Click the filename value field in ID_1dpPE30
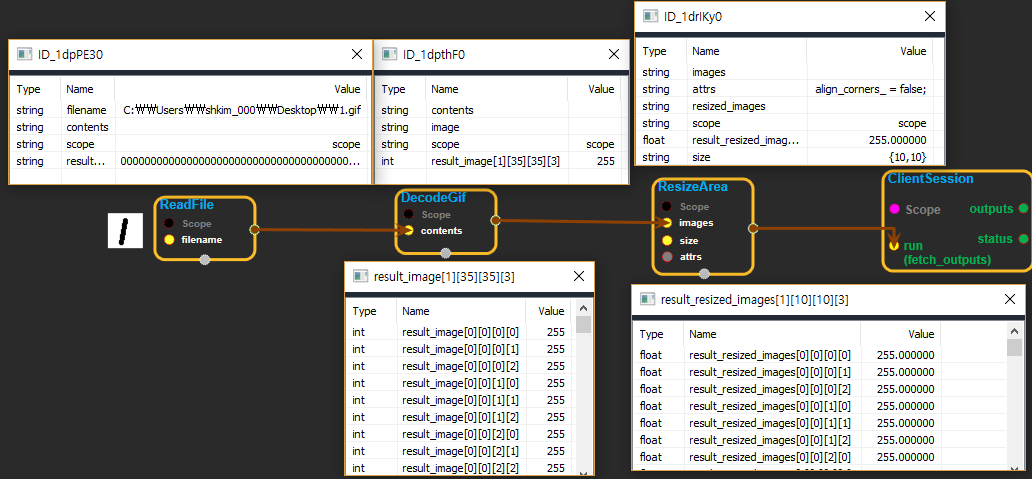This screenshot has width=1032, height=479. point(240,110)
